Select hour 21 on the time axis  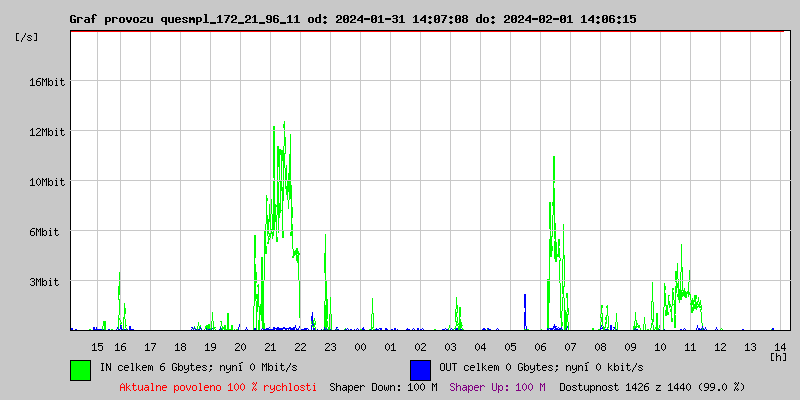[x=271, y=346]
